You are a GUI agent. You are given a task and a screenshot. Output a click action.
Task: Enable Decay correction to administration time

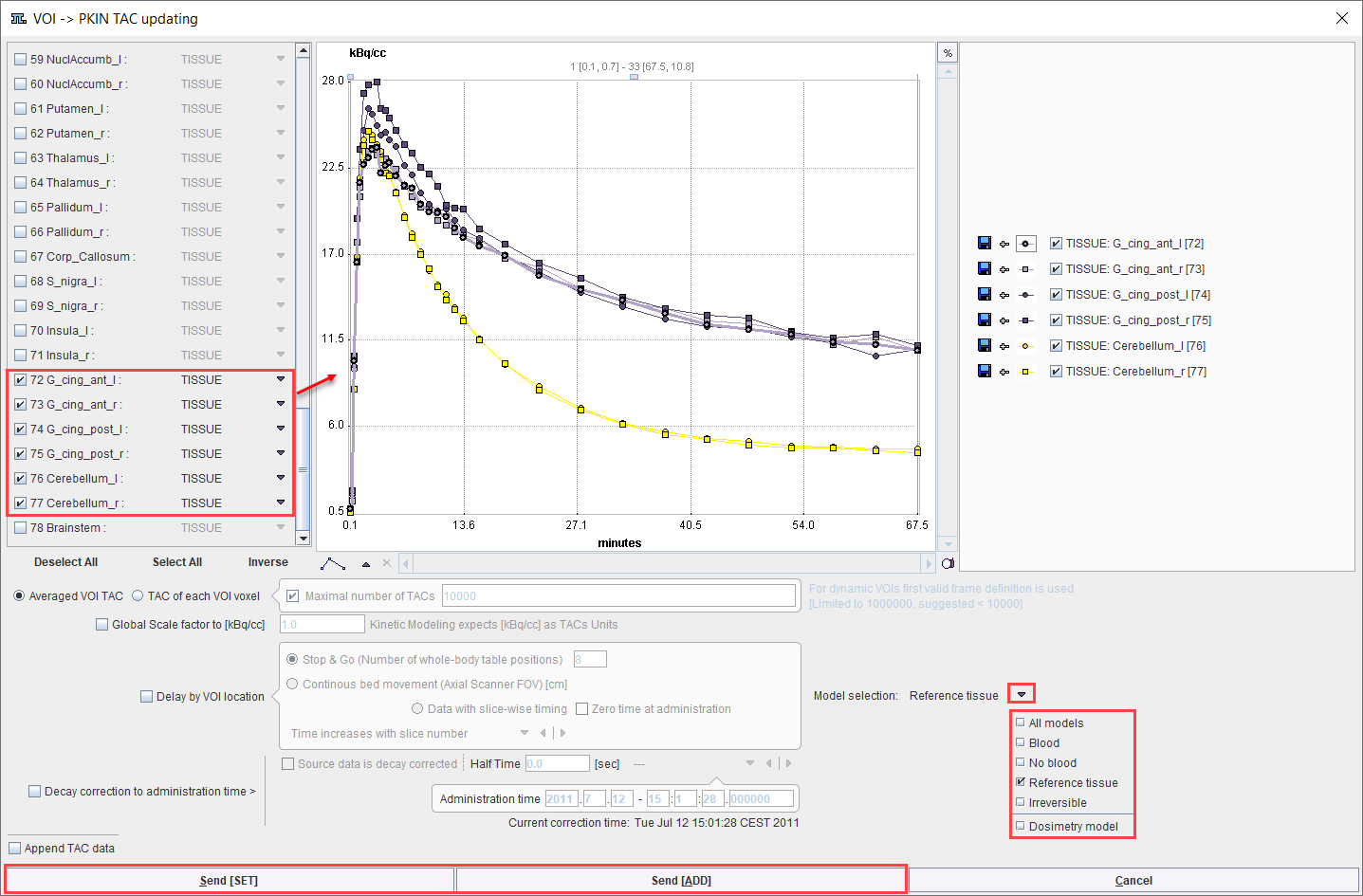click(x=34, y=792)
